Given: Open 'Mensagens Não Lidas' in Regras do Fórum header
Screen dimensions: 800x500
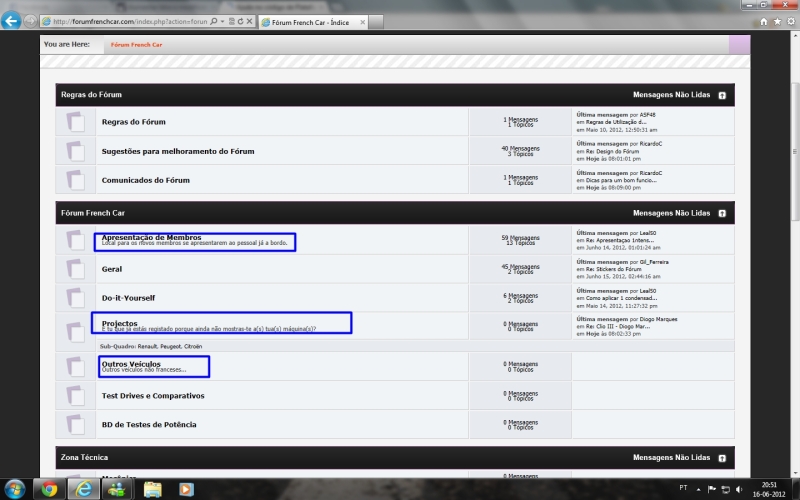Looking at the screenshot, I should click(671, 95).
